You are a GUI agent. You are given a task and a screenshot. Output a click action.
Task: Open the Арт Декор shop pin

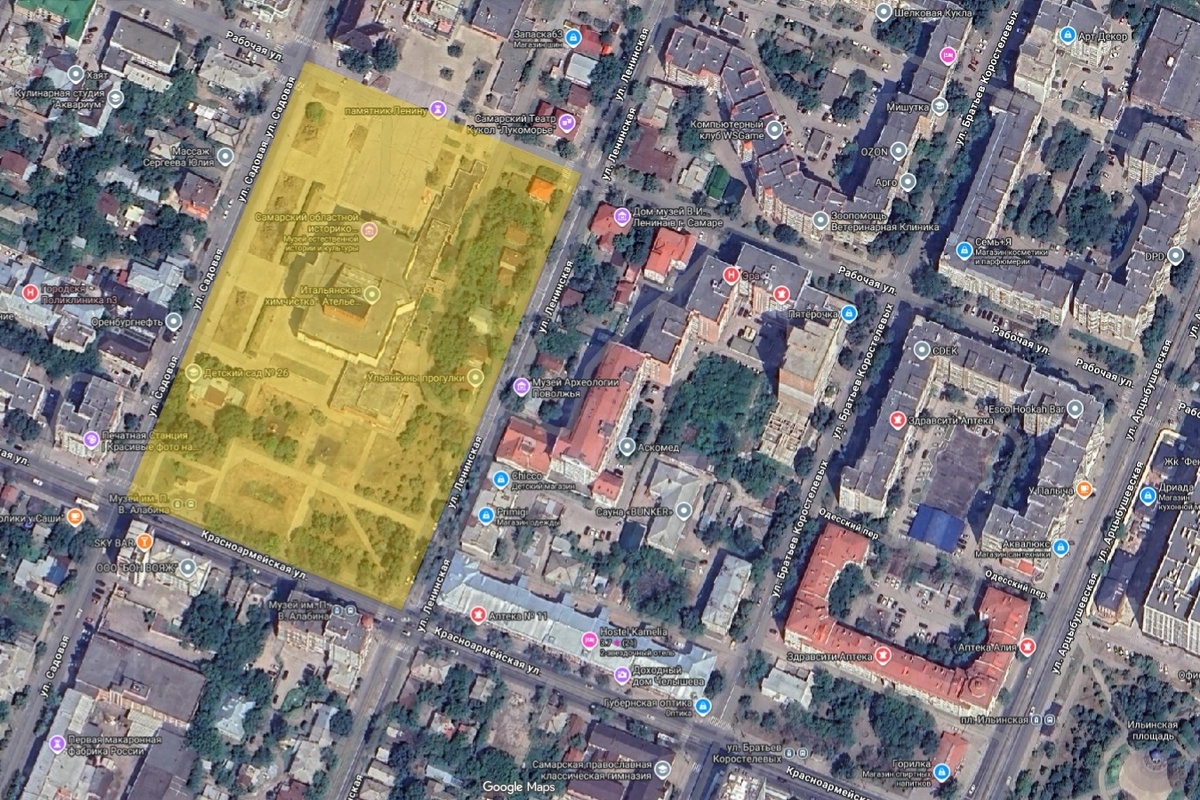(1067, 35)
